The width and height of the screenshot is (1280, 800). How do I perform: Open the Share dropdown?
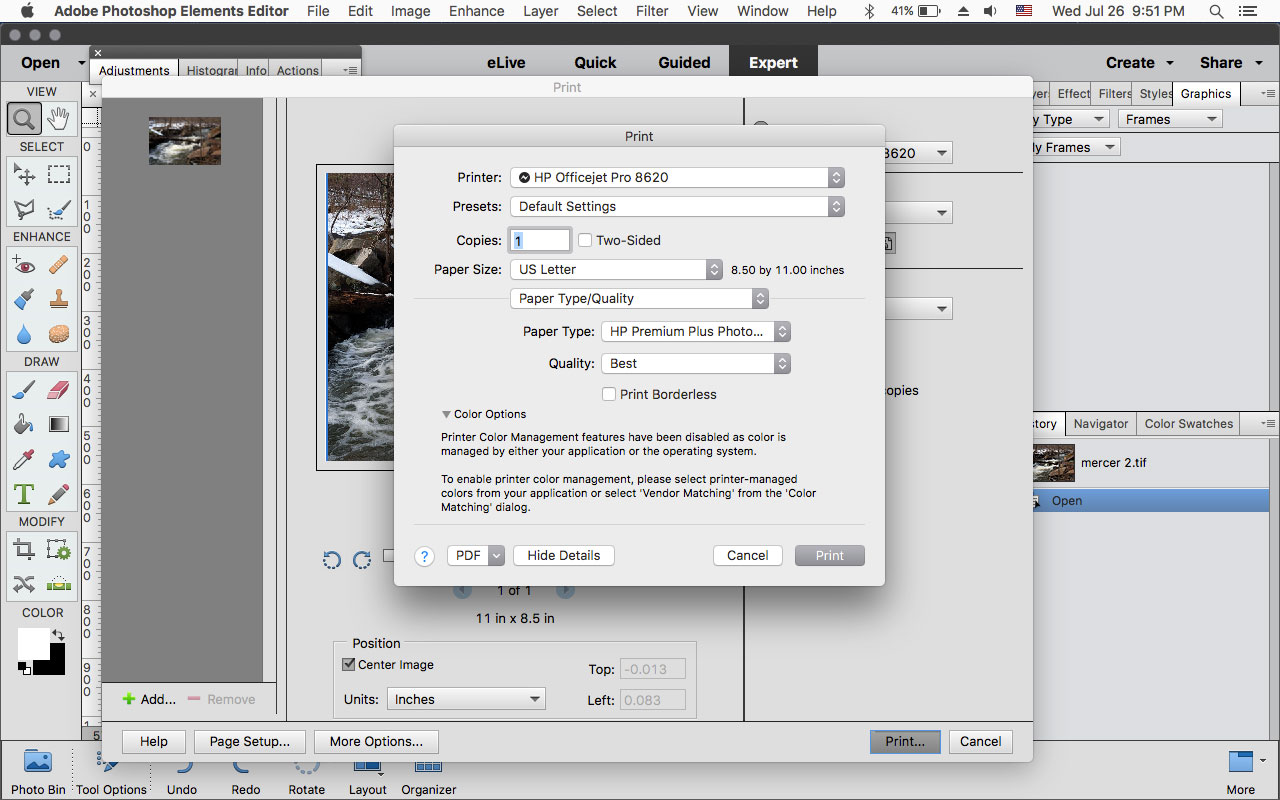point(1230,62)
